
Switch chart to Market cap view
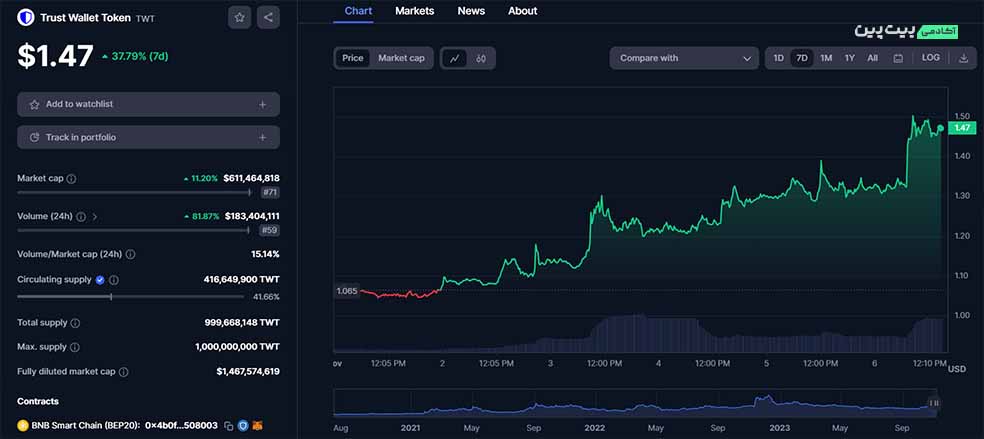click(x=401, y=58)
